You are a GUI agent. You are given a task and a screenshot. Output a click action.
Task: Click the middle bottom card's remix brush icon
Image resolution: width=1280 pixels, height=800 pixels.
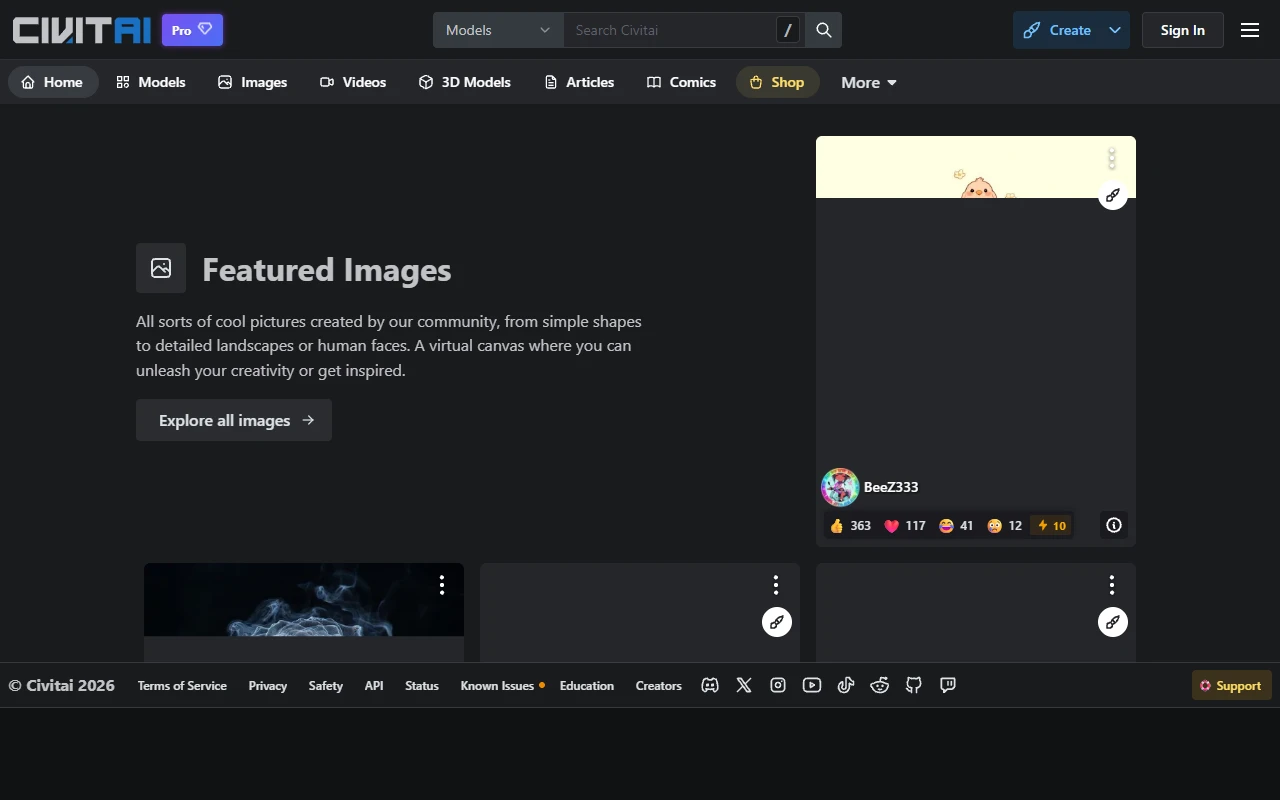pyautogui.click(x=777, y=622)
